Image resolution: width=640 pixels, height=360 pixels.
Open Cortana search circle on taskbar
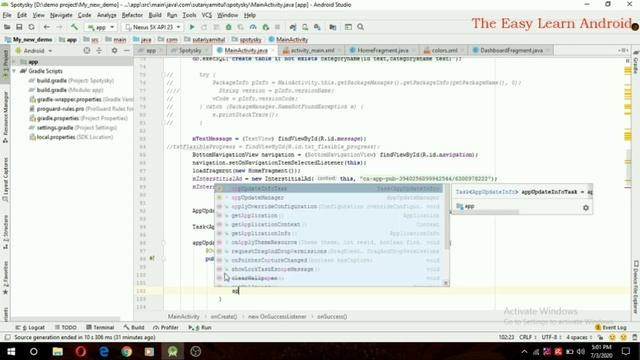click(33, 351)
